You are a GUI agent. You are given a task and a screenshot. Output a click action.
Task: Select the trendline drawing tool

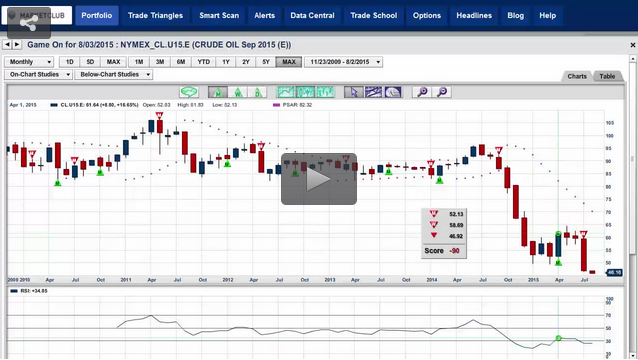tap(373, 92)
